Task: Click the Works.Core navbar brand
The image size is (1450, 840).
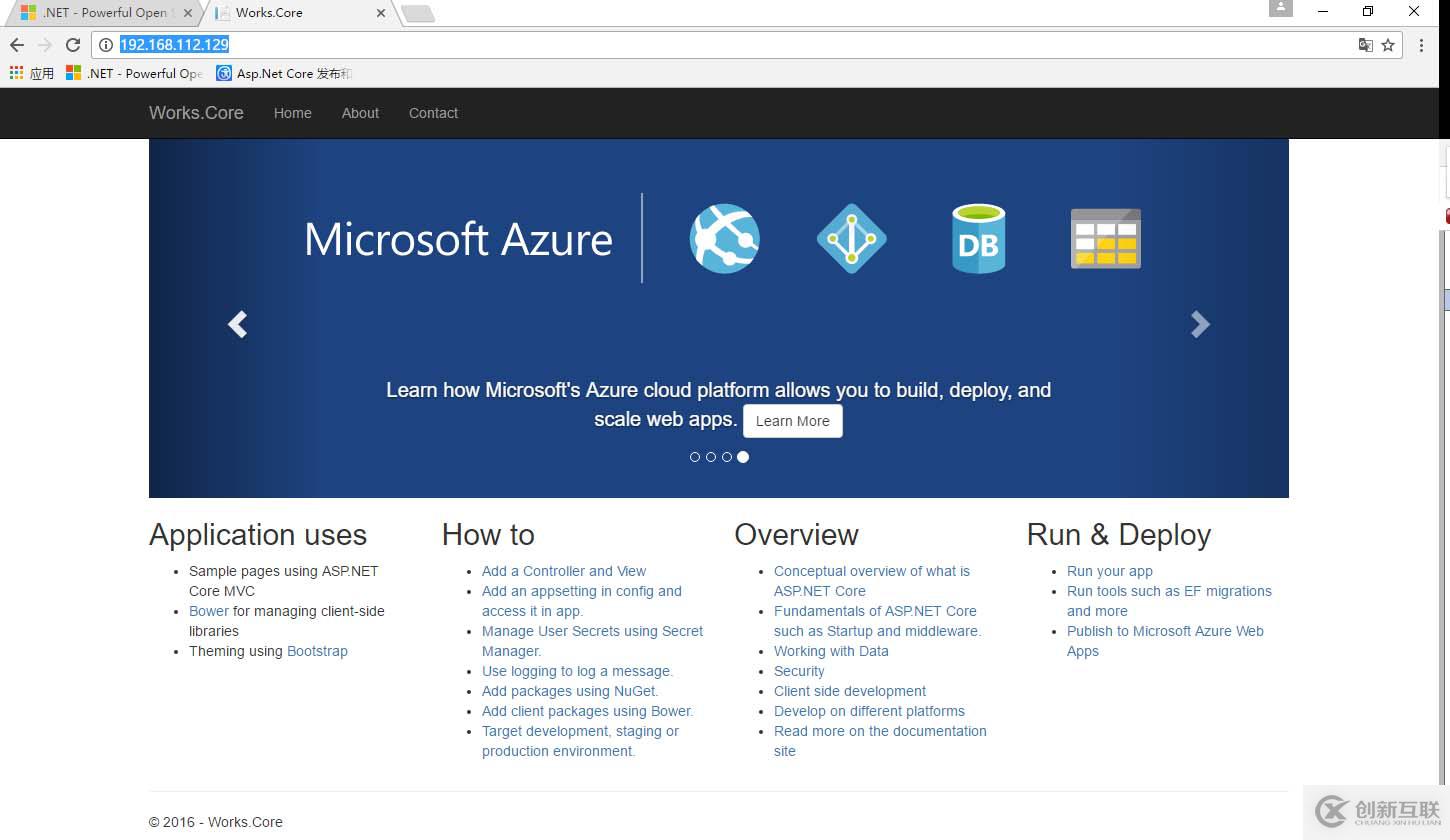Action: pyautogui.click(x=196, y=113)
